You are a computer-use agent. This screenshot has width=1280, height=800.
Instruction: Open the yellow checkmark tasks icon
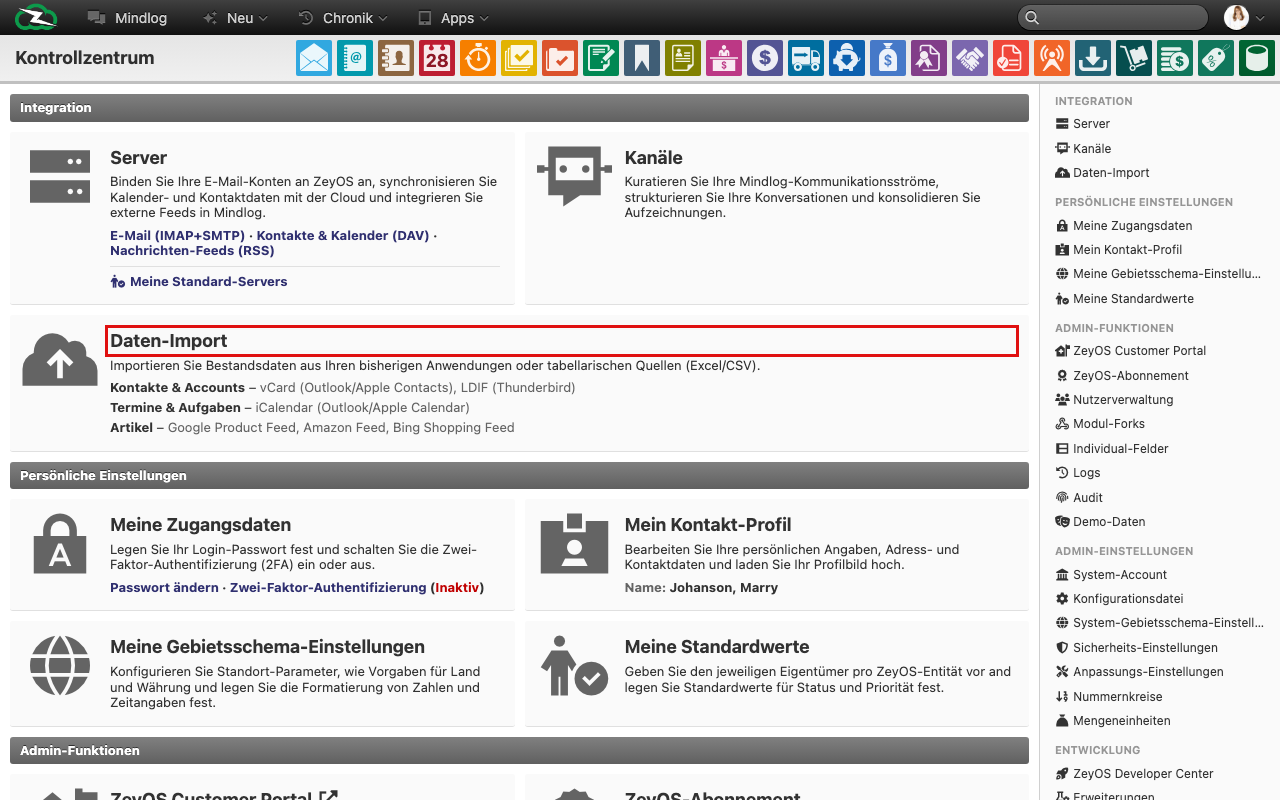tap(519, 58)
